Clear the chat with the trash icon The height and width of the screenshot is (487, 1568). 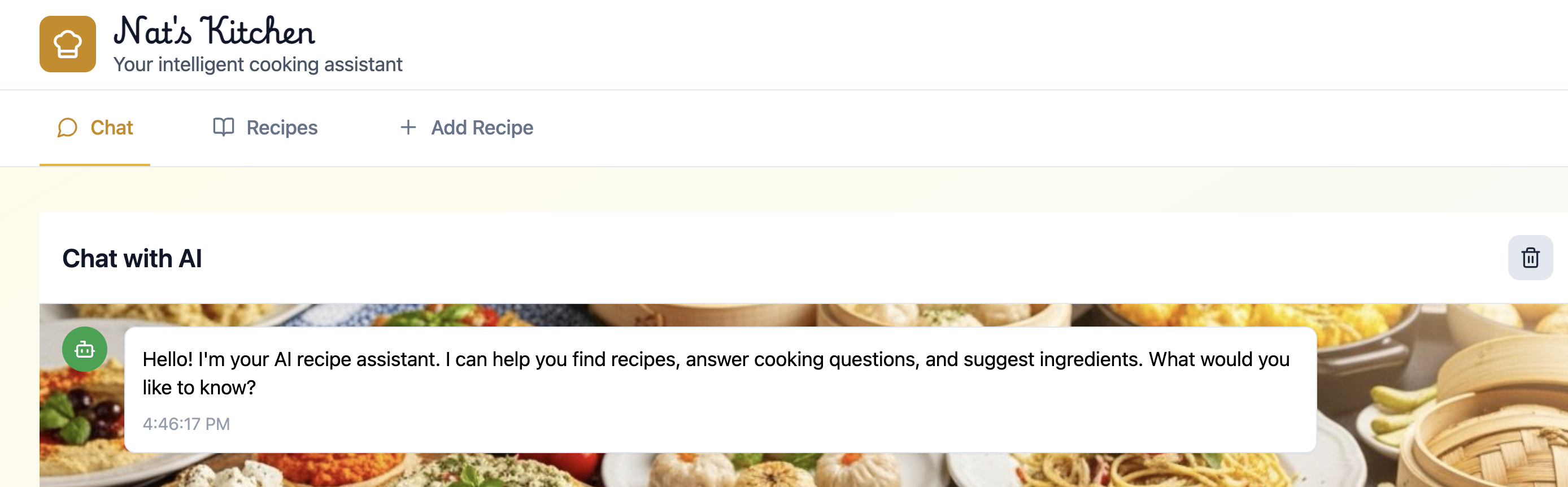(1530, 258)
